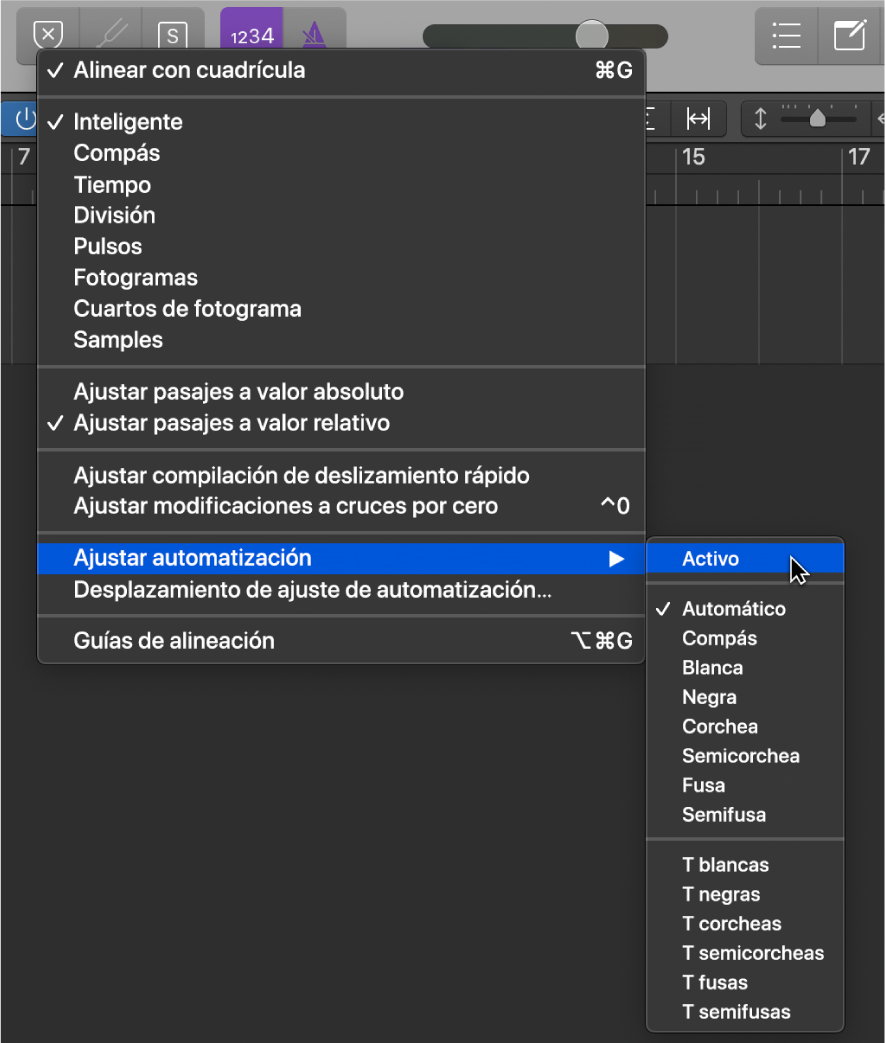Enable Ajustar pasajes a valor absoluto

click(x=238, y=392)
